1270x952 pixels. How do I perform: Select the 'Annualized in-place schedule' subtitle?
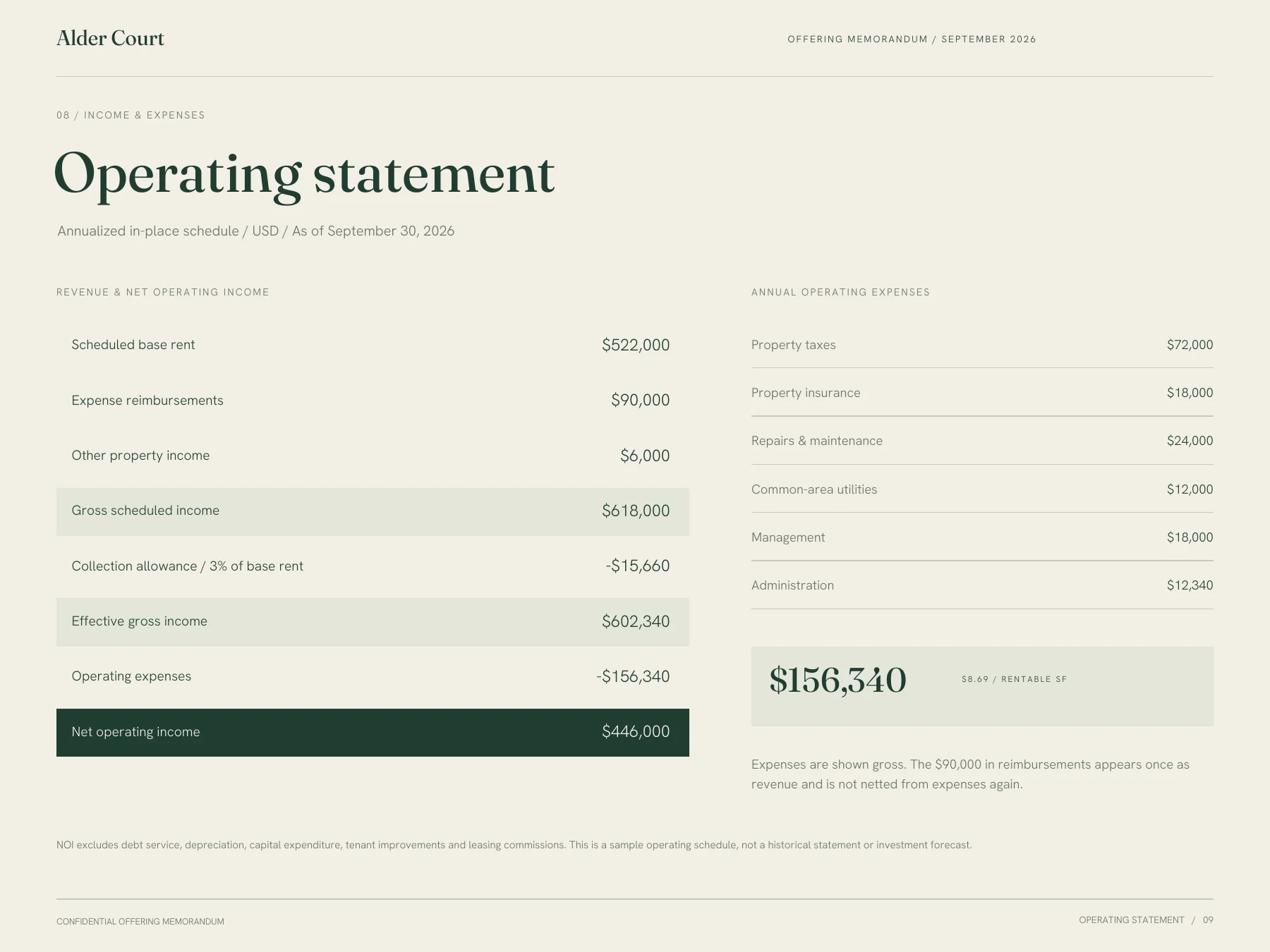(256, 231)
